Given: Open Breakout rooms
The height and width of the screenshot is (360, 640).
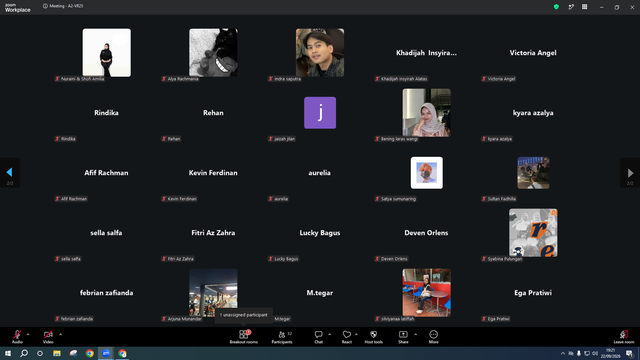Looking at the screenshot, I should (x=244, y=336).
